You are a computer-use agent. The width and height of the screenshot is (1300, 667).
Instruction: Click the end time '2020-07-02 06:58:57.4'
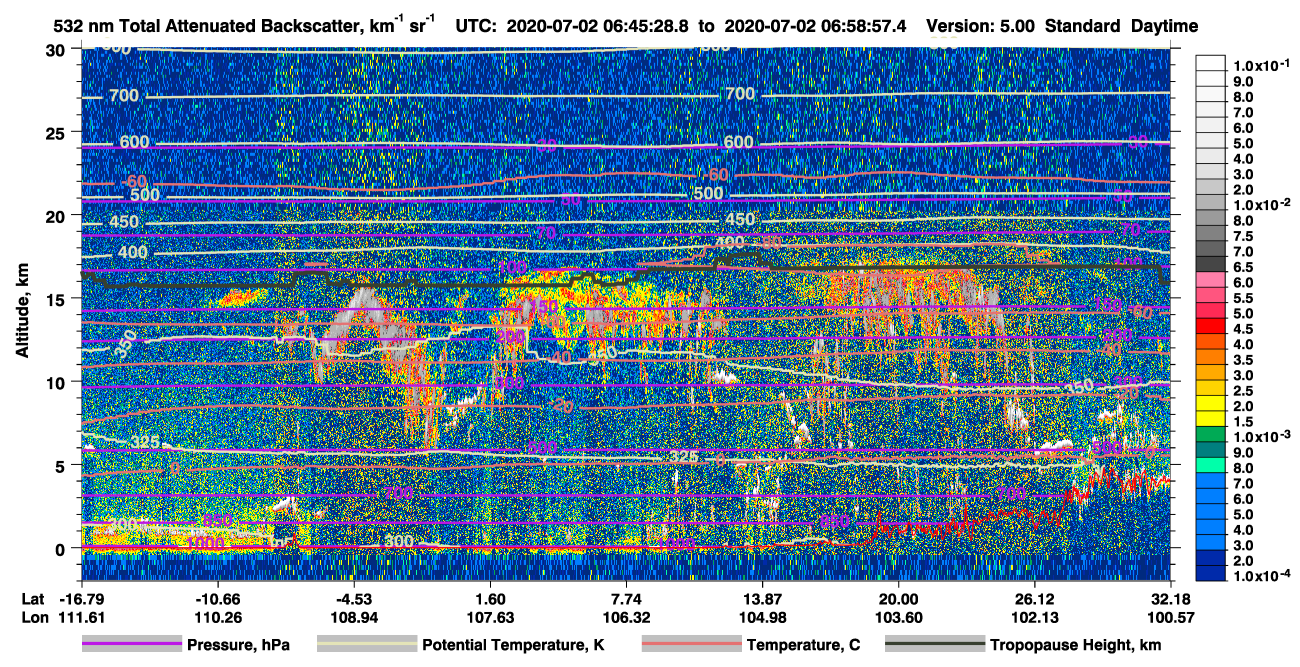(x=814, y=26)
